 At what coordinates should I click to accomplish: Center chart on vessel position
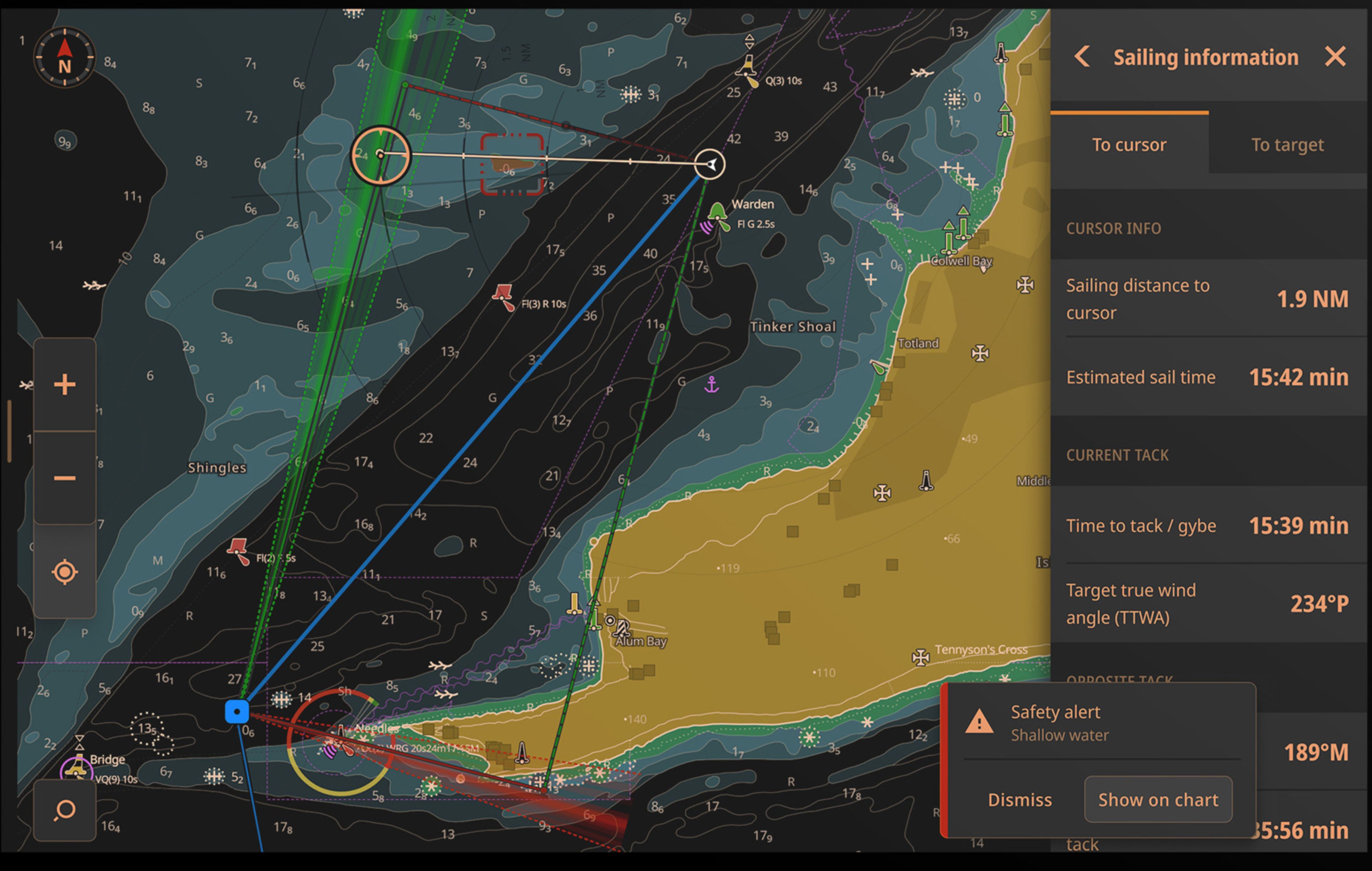[x=64, y=572]
